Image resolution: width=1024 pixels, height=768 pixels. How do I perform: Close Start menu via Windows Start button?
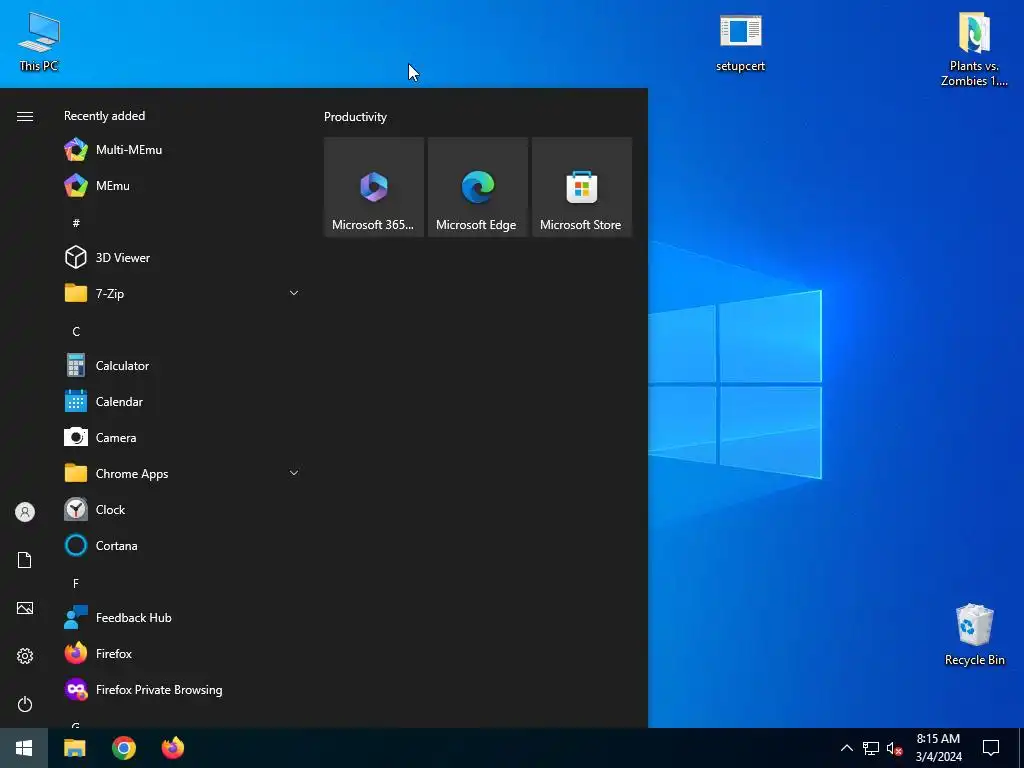point(24,748)
